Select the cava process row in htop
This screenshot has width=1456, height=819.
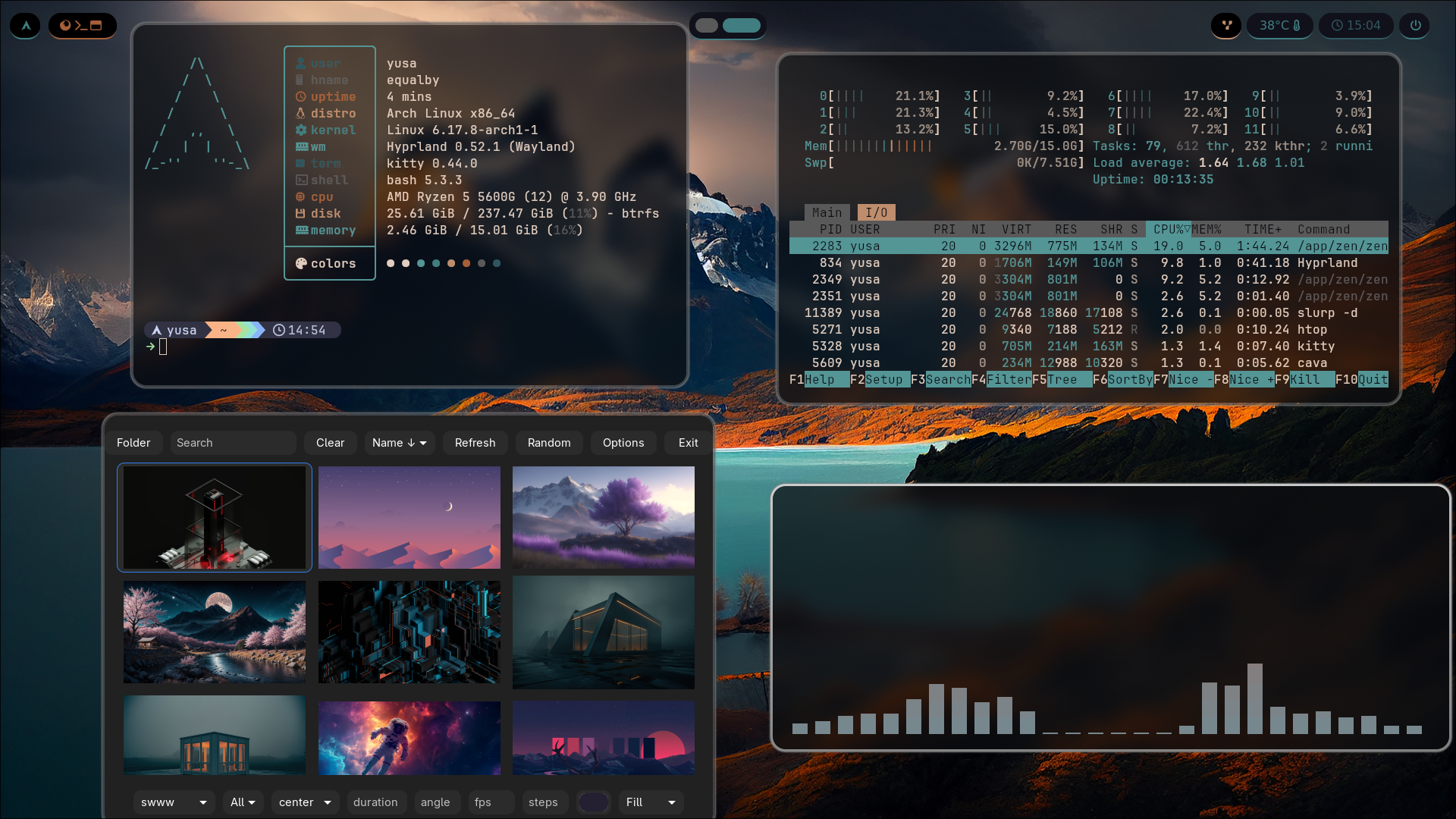pyautogui.click(x=1089, y=362)
